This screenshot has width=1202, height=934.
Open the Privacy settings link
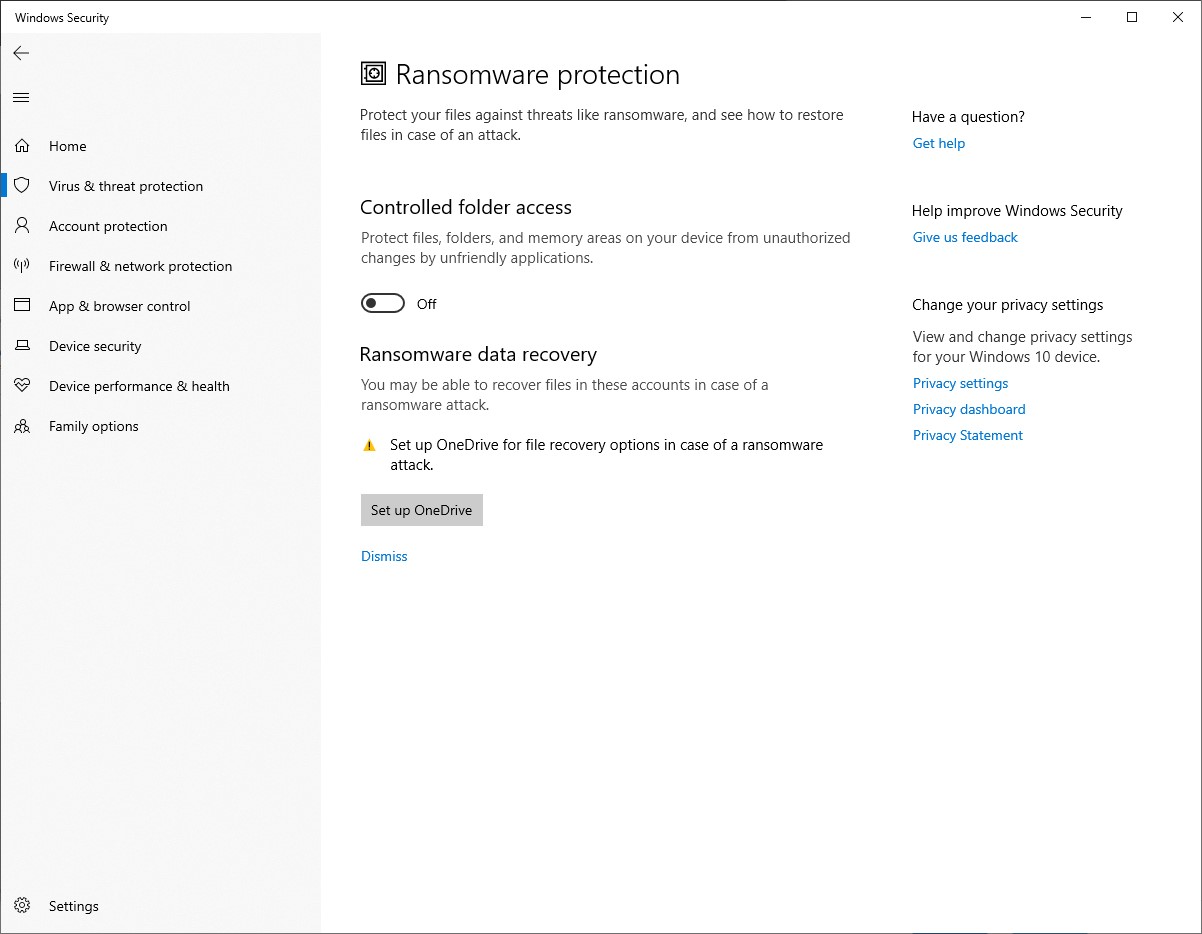960,383
